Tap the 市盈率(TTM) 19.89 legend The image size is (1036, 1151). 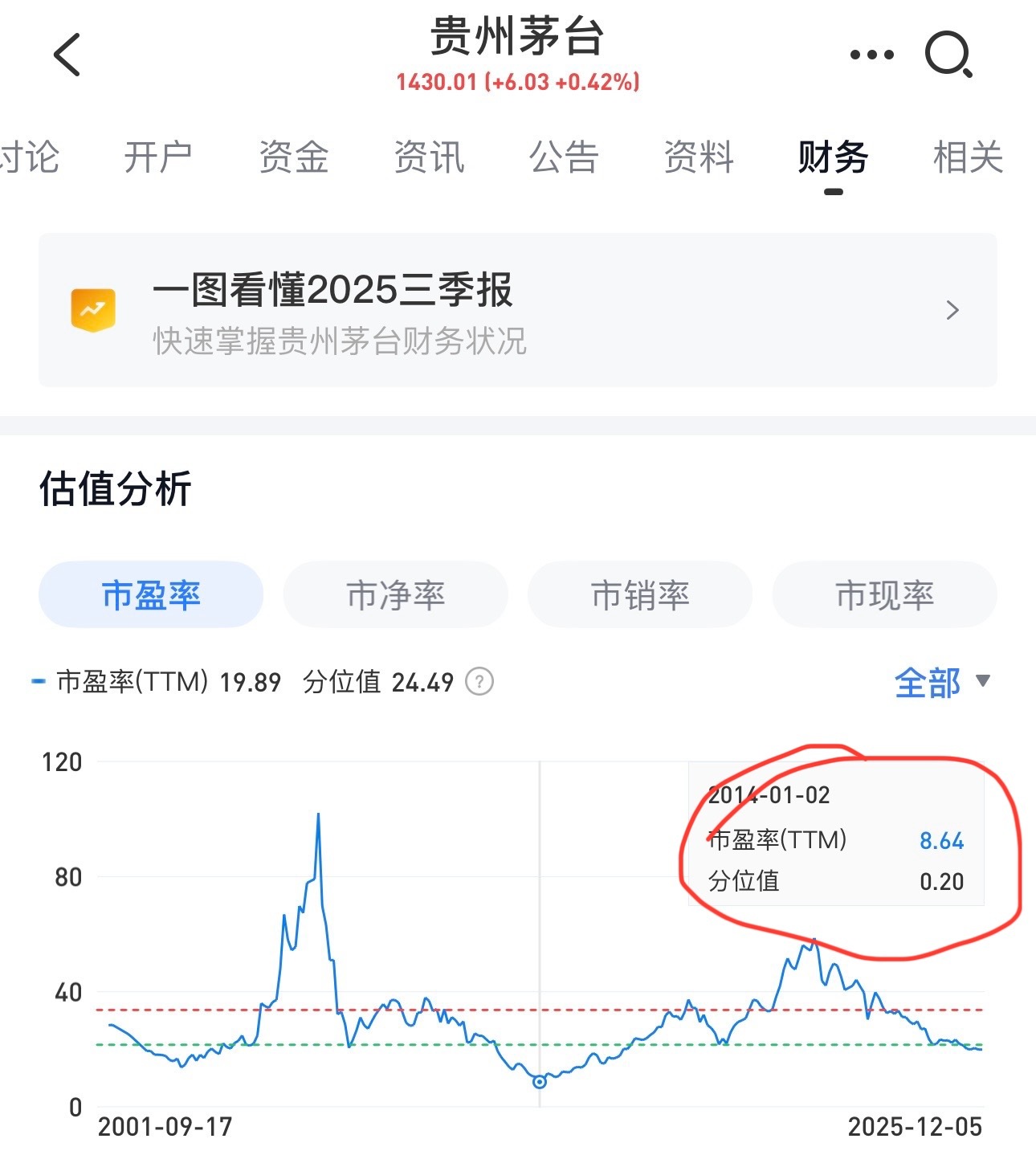(x=157, y=682)
